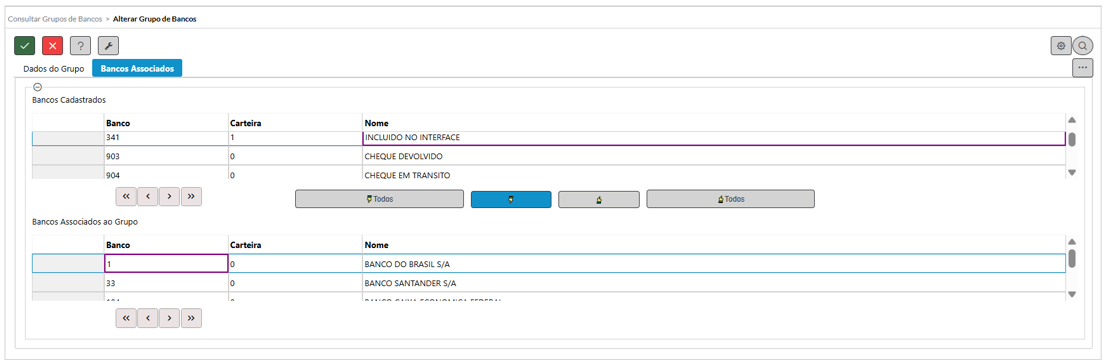Move the selected bank down with the blue arrow button

pyautogui.click(x=511, y=199)
